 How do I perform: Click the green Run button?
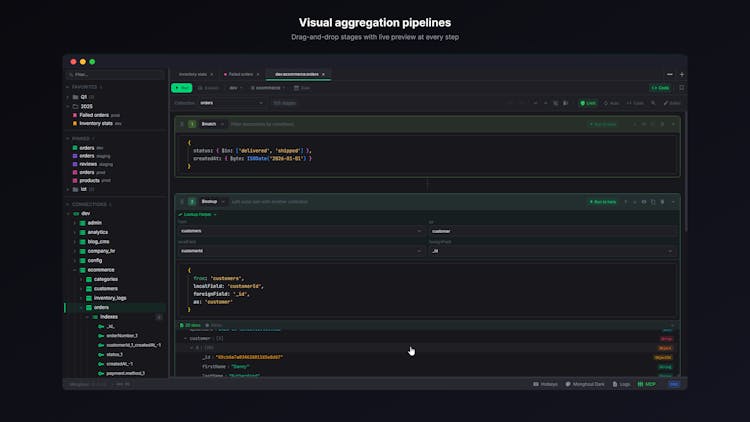tap(183, 88)
